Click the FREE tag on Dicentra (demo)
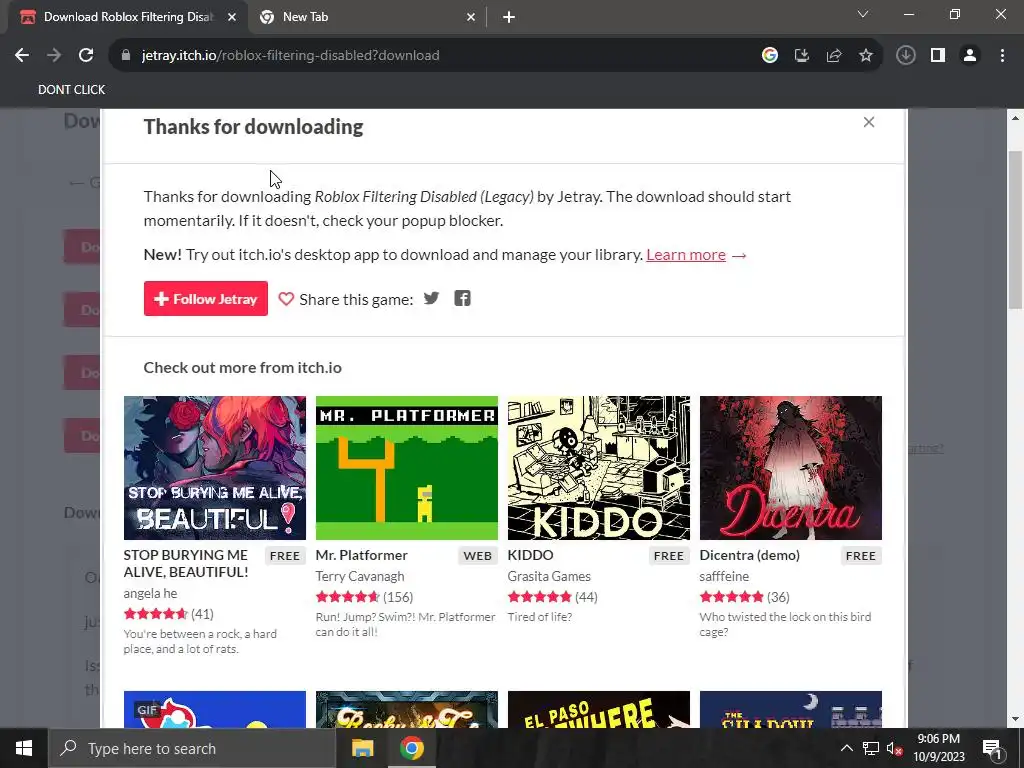Image resolution: width=1024 pixels, height=768 pixels. tap(861, 556)
